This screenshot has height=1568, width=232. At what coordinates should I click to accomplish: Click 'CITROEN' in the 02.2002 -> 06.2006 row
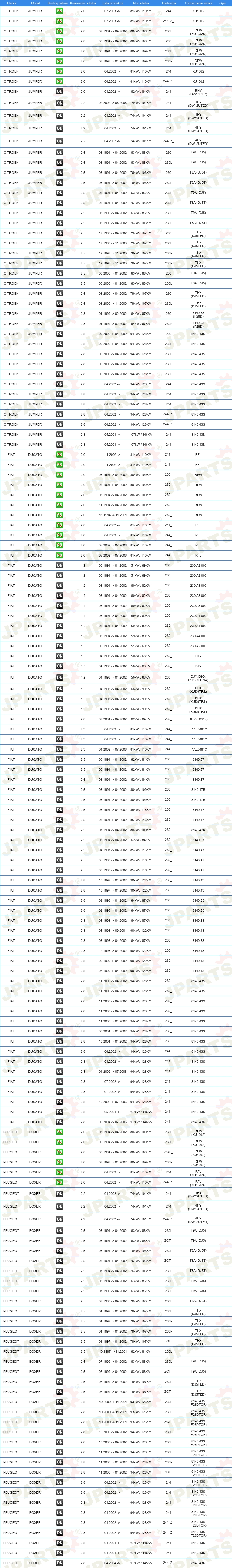tap(11, 103)
